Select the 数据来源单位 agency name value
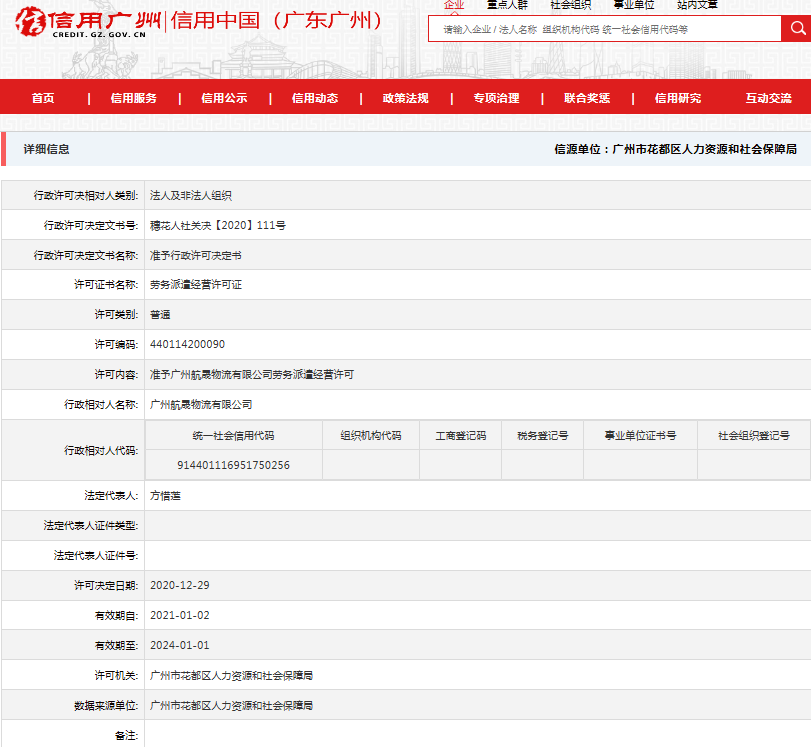Viewport: 811px width, 747px height. click(231, 706)
